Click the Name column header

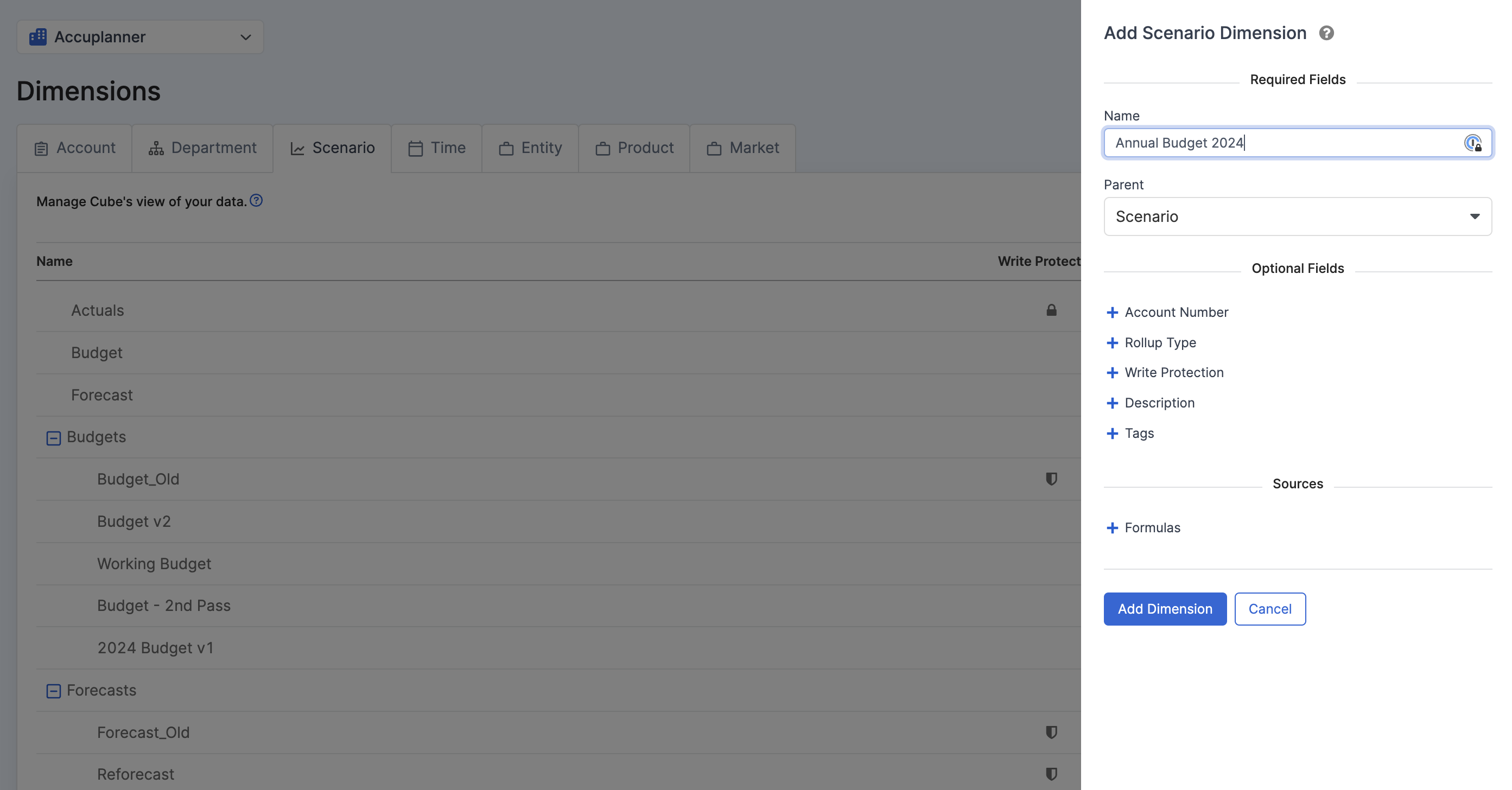[x=55, y=261]
